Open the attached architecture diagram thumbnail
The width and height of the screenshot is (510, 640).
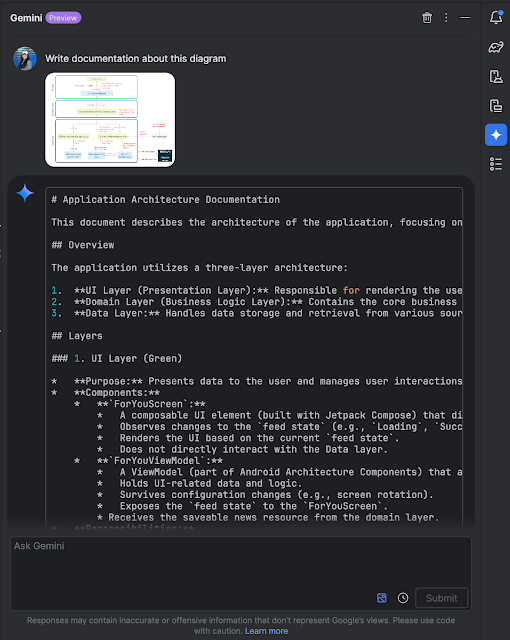pyautogui.click(x=110, y=120)
